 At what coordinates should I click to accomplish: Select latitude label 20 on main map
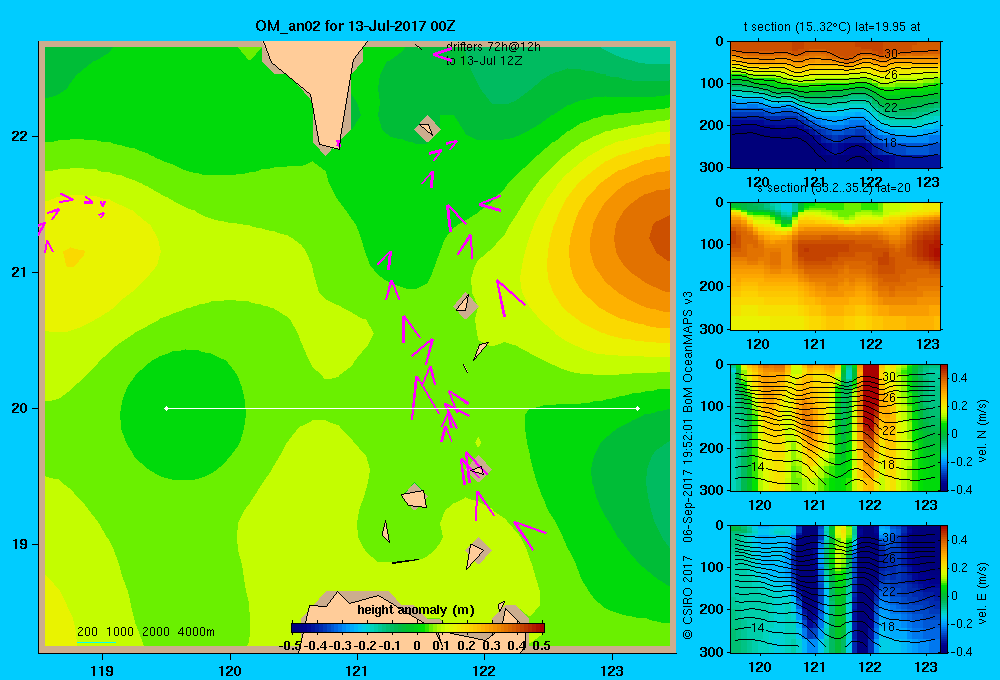[x=20, y=408]
